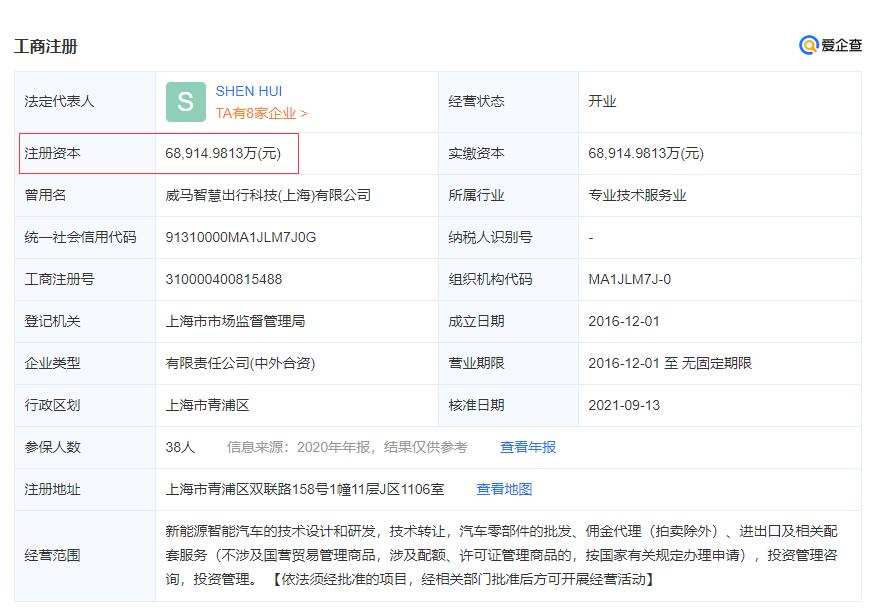886x613 pixels.
Task: Select the industry label 专业技术服务业
Action: [x=638, y=195]
